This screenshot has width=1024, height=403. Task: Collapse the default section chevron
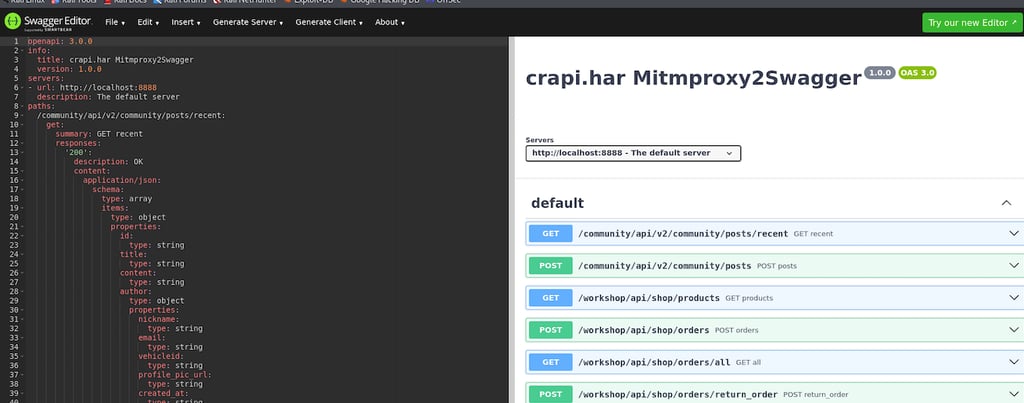coord(1006,203)
